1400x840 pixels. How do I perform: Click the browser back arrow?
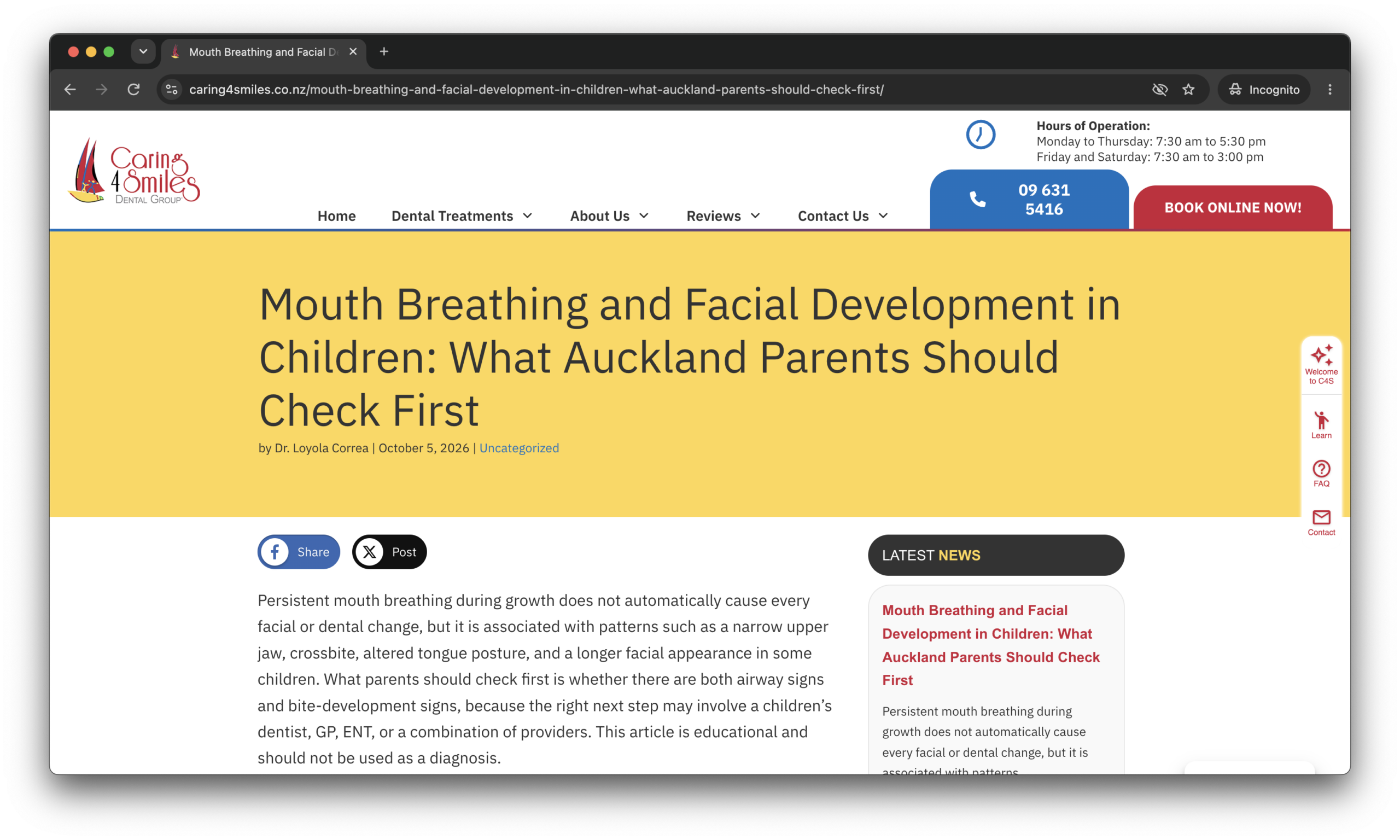point(69,90)
